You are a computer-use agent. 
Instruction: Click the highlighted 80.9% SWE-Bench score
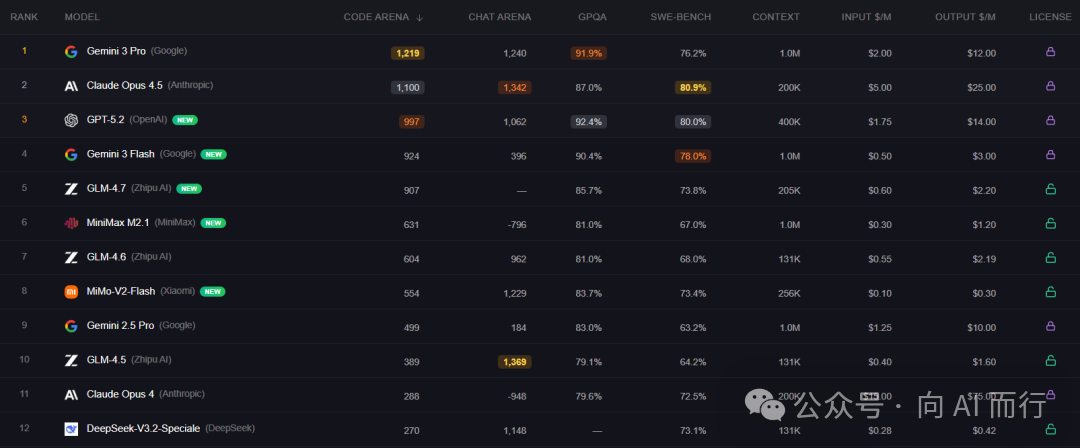[x=693, y=87]
